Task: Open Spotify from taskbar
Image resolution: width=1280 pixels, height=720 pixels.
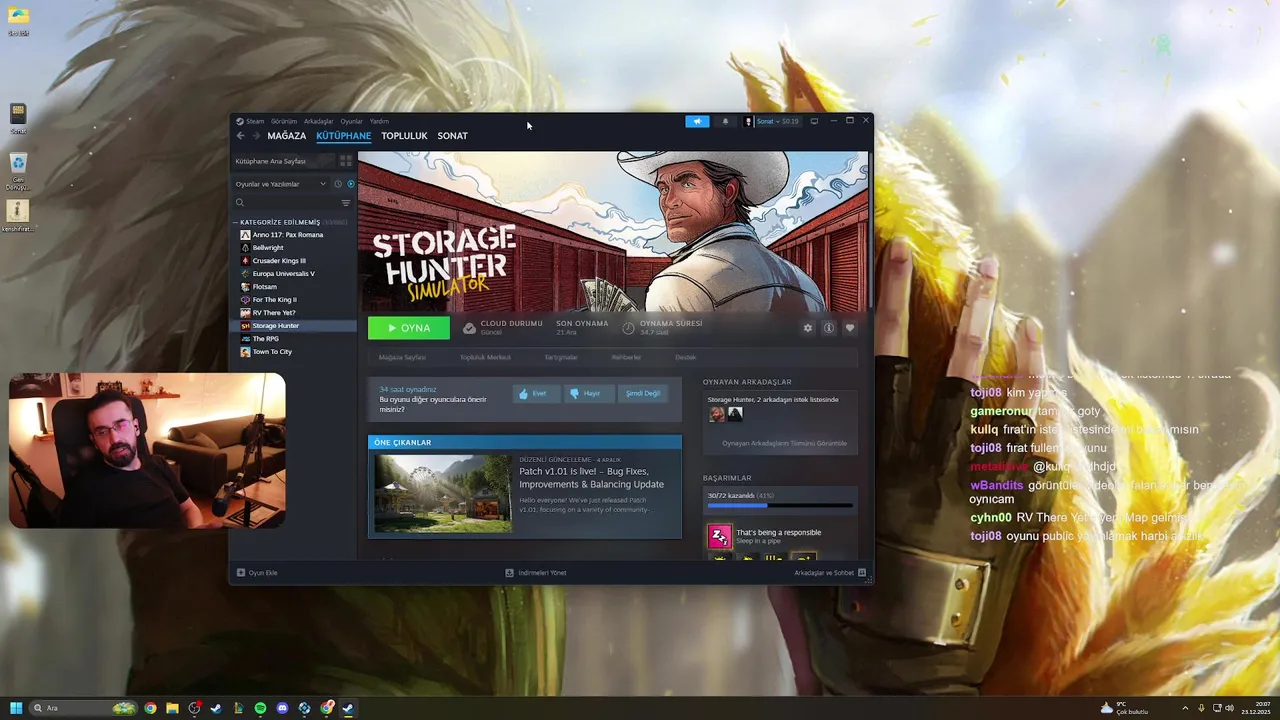Action: (260, 708)
